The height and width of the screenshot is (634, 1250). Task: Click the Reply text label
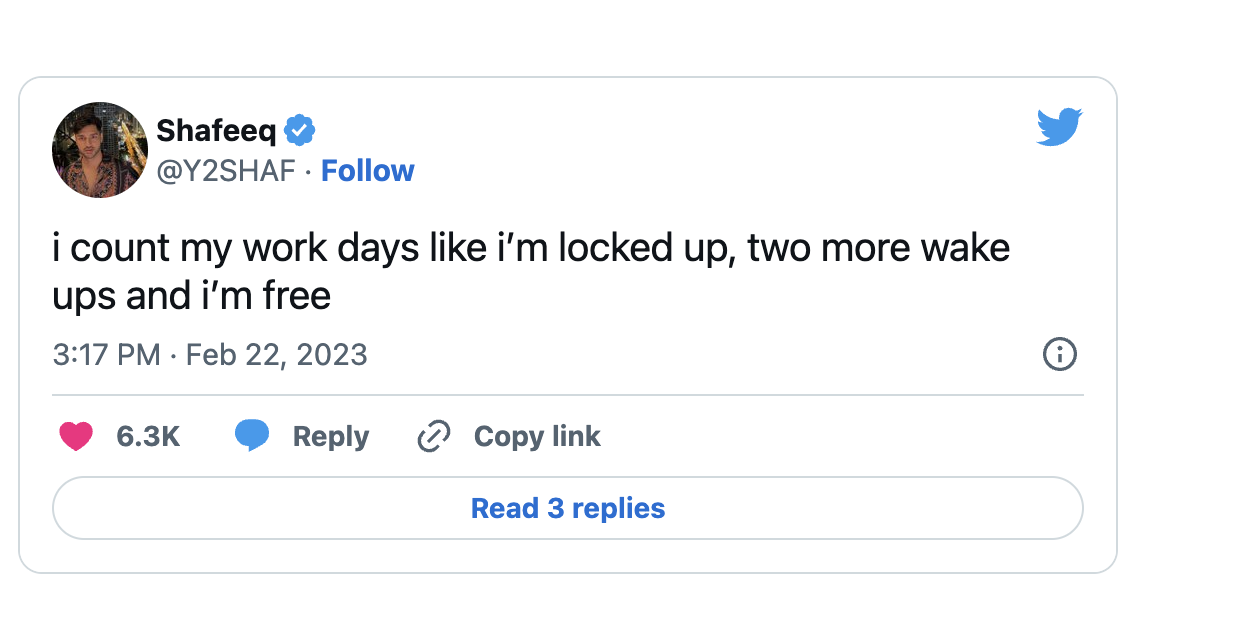[330, 437]
